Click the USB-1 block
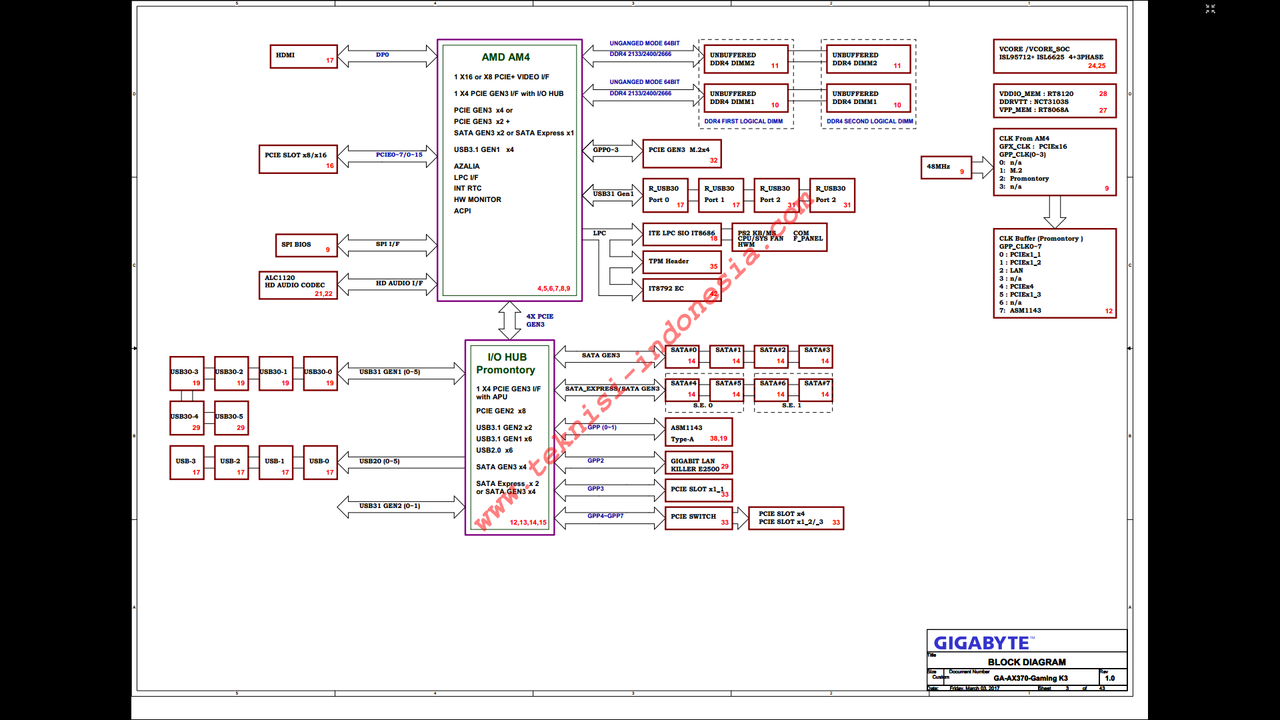 point(275,462)
